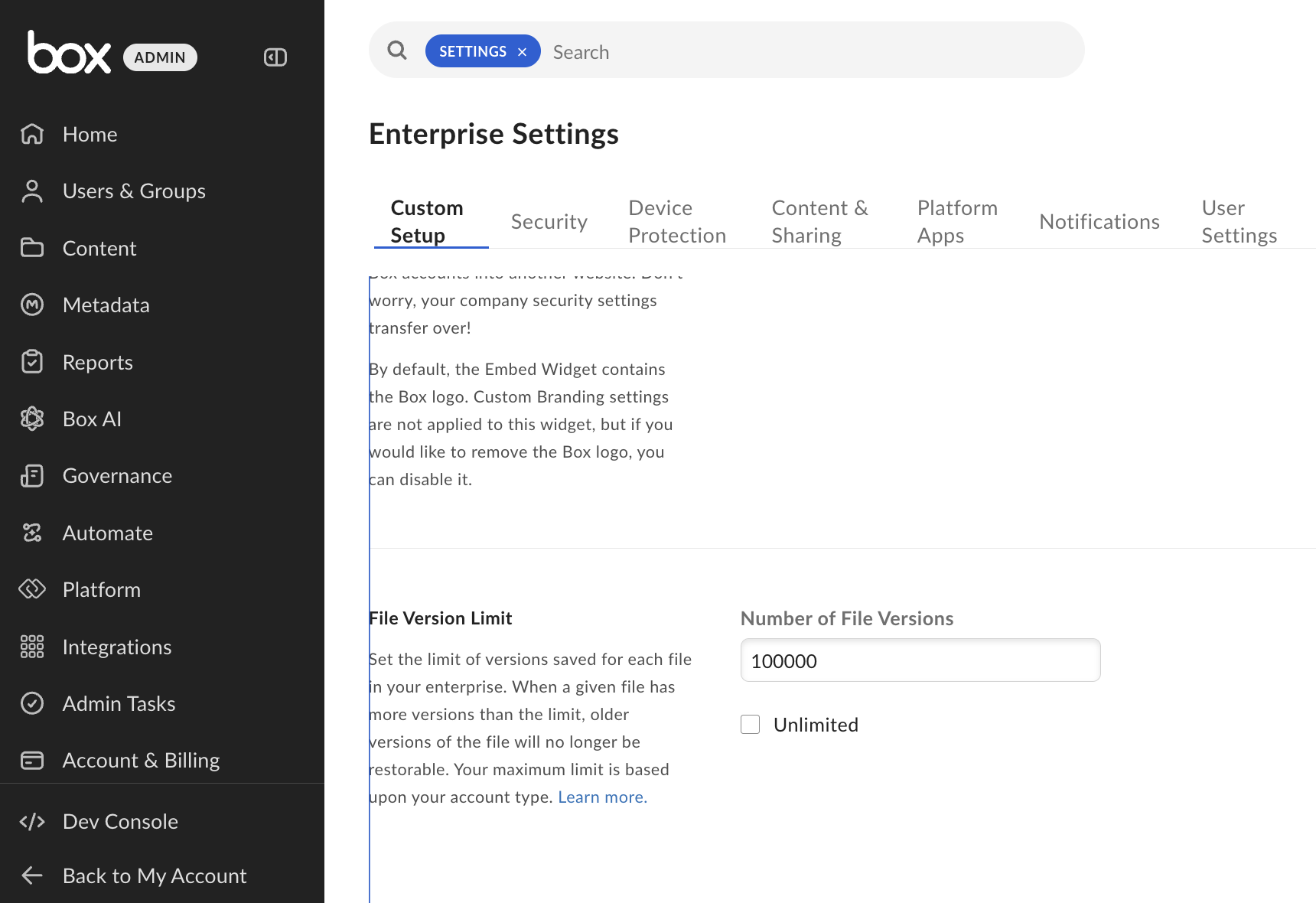This screenshot has height=903, width=1316.
Task: Click the Number of File Versions label
Action: tap(847, 618)
